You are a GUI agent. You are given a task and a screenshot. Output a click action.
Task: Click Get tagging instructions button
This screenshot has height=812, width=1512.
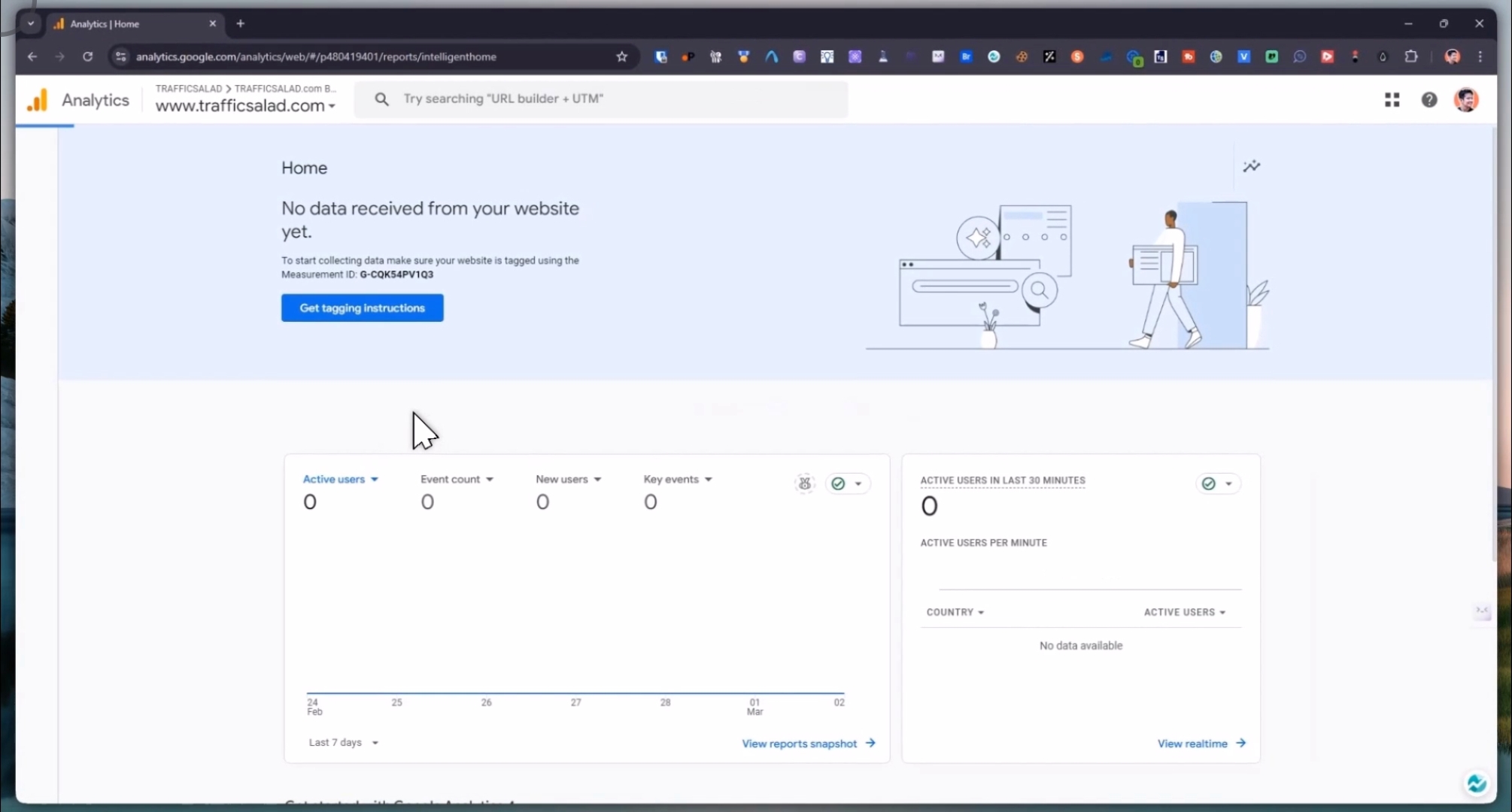[363, 308]
